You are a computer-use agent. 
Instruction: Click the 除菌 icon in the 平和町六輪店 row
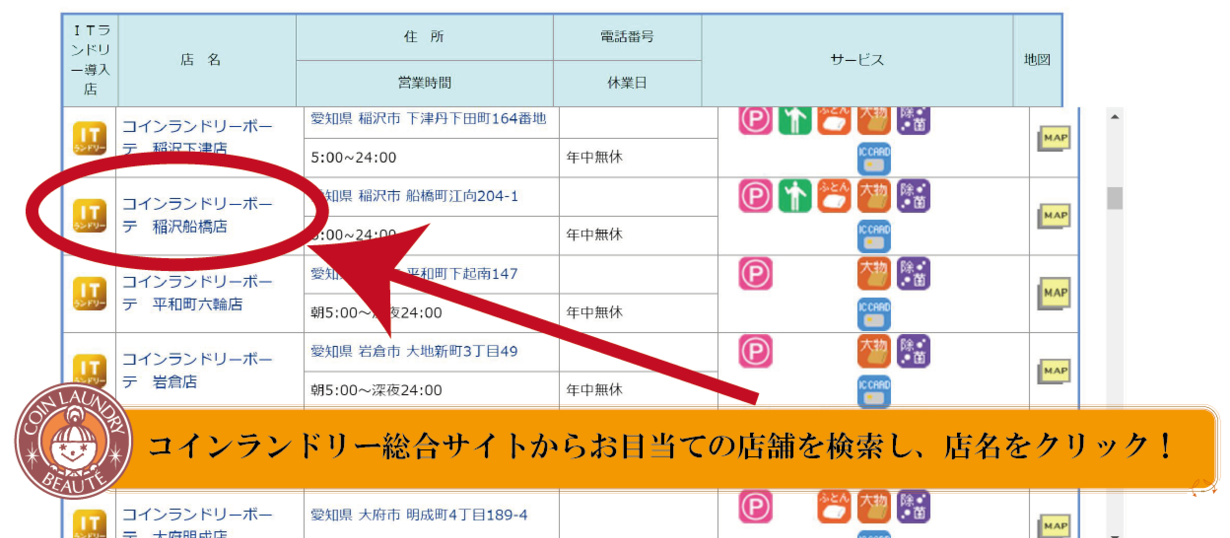pyautogui.click(x=913, y=274)
